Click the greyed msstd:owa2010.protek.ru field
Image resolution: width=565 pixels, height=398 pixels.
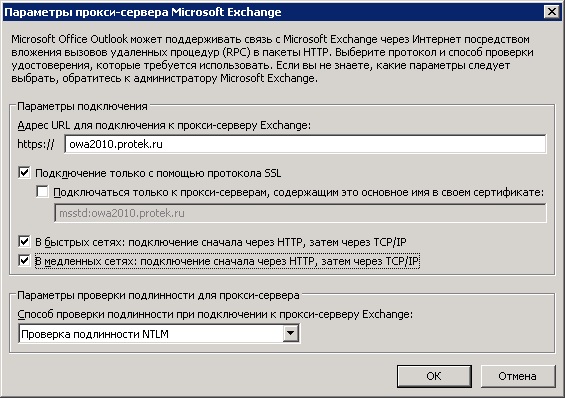[300, 213]
